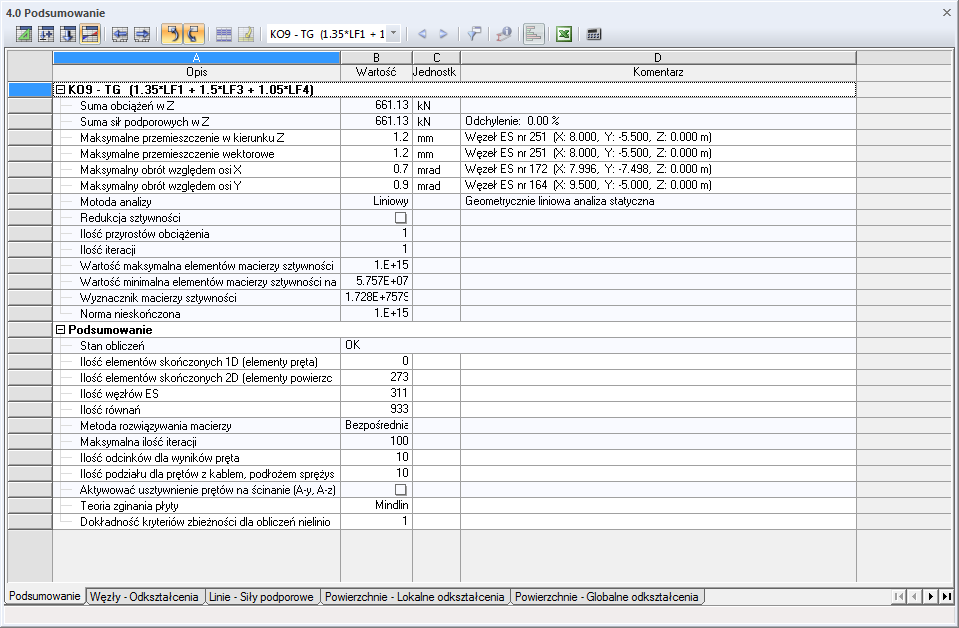Click the Mindlin plate theory value
Screen dimensions: 959x628
click(376, 505)
